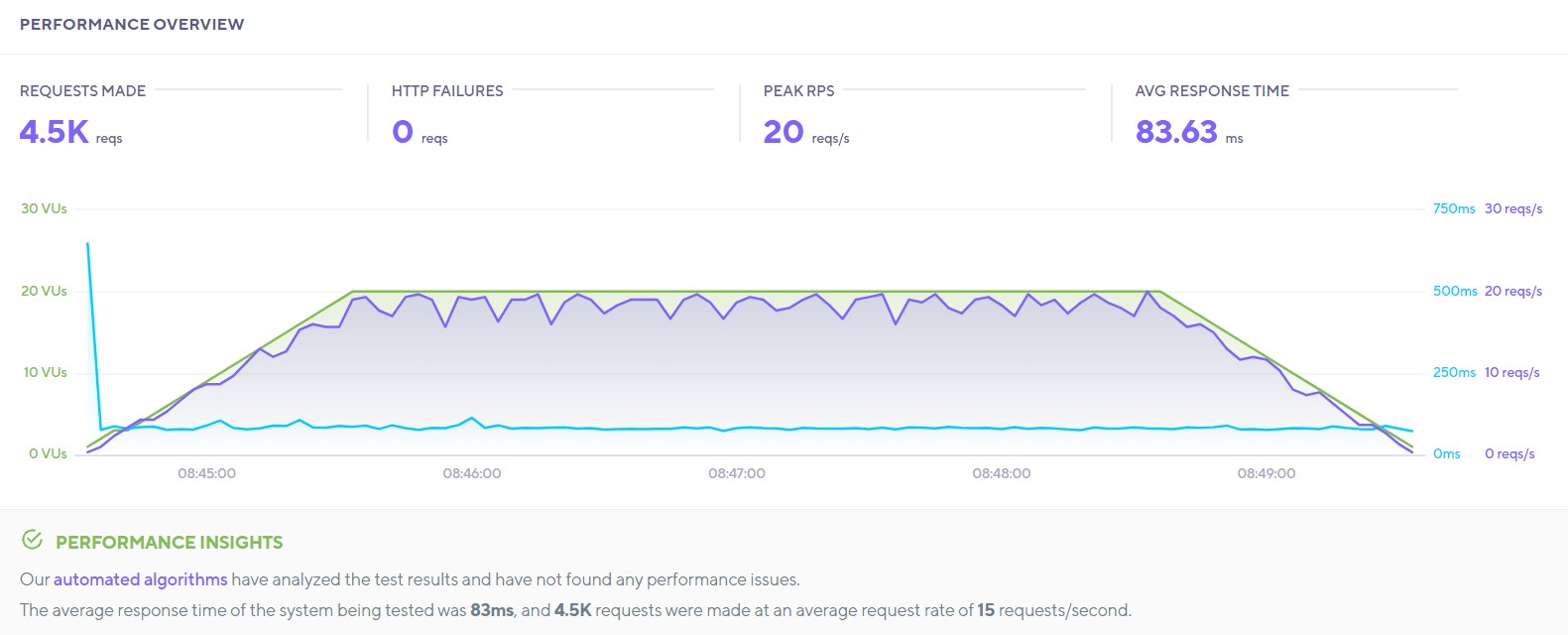The width and height of the screenshot is (1568, 635).
Task: Select the 4.5K Requests Made value
Action: 55,132
